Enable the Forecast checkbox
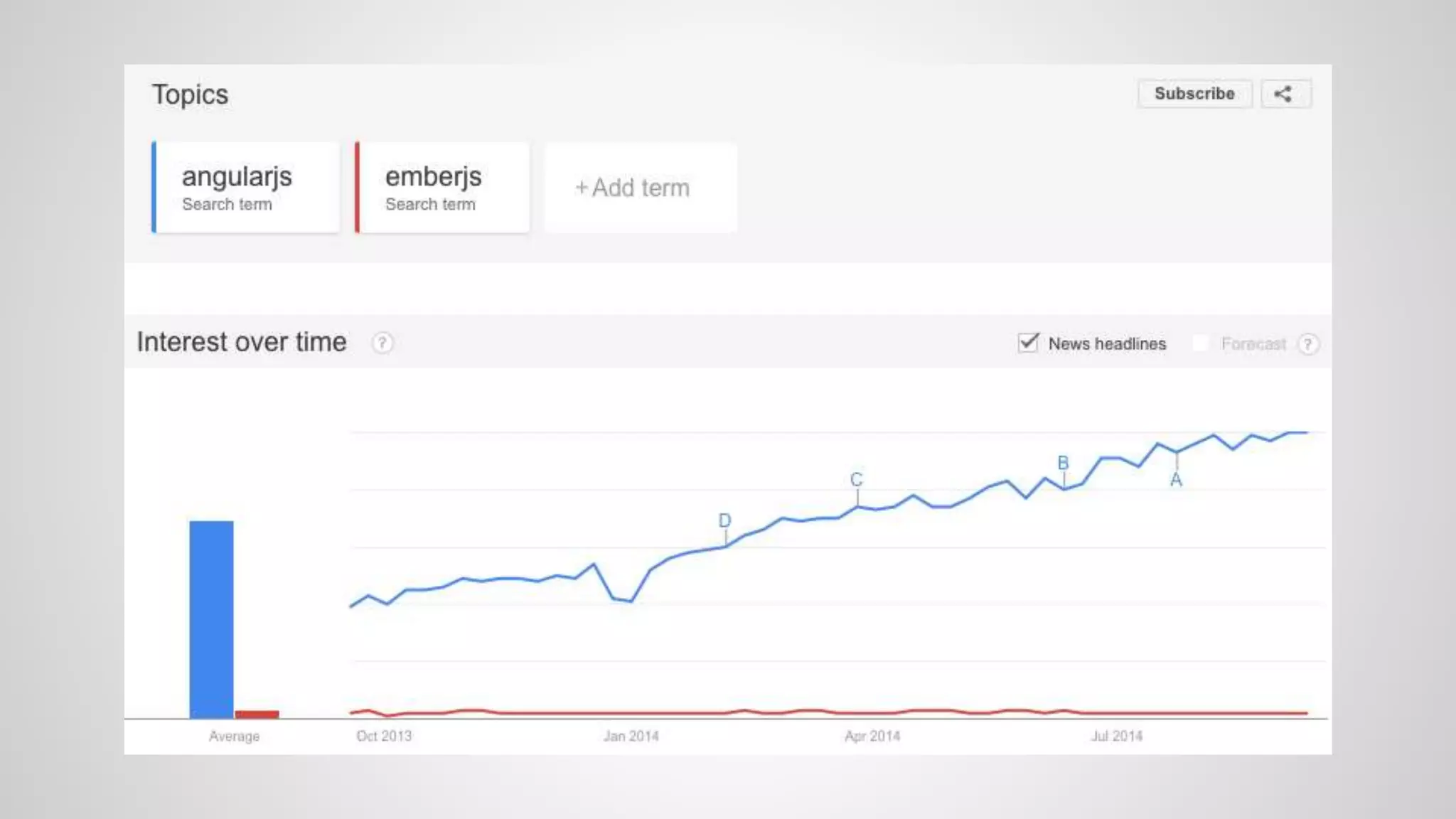Image resolution: width=1456 pixels, height=819 pixels. point(1200,343)
